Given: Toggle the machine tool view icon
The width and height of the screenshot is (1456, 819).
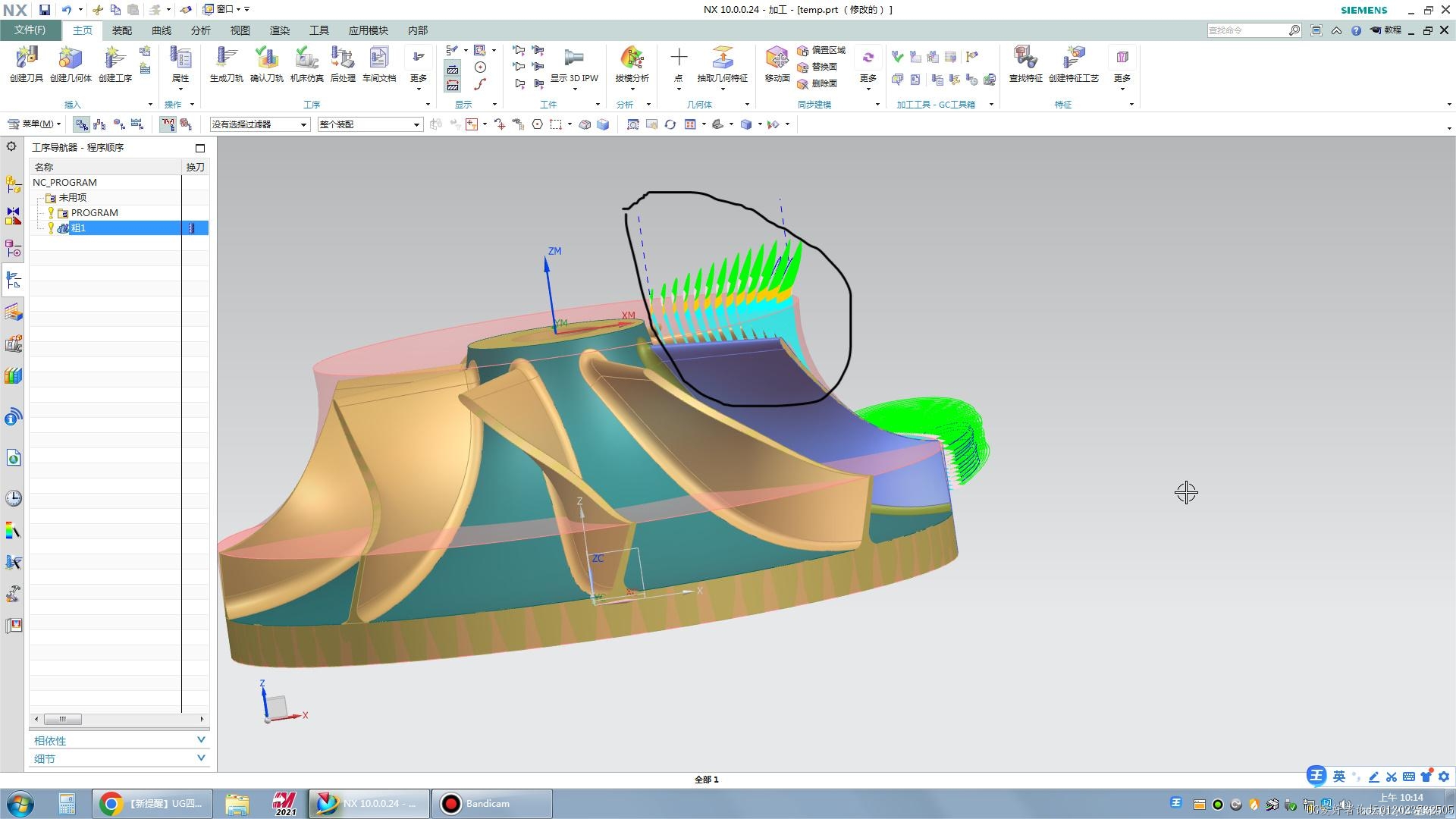Looking at the screenshot, I should coord(100,124).
